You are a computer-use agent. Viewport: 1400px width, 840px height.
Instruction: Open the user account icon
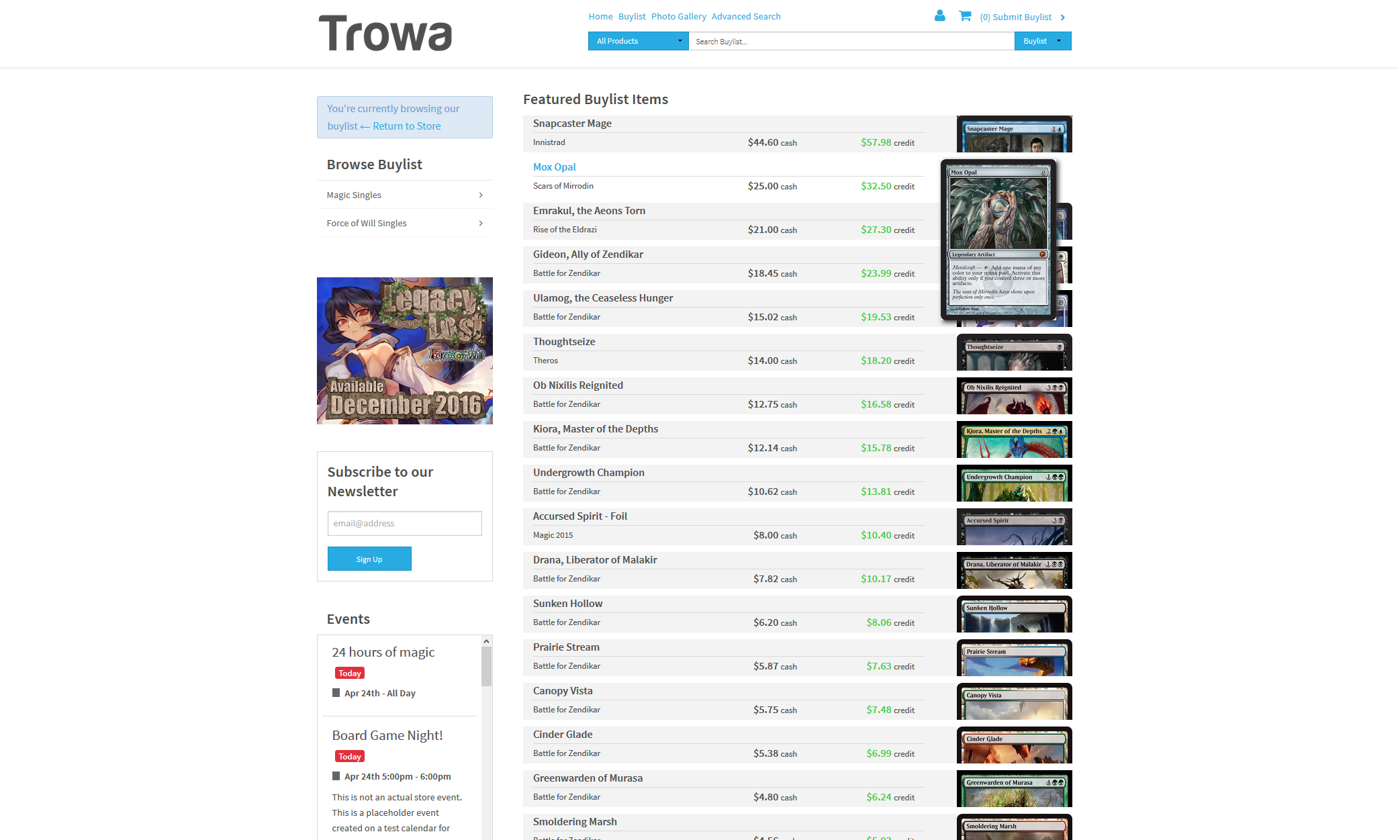(939, 16)
